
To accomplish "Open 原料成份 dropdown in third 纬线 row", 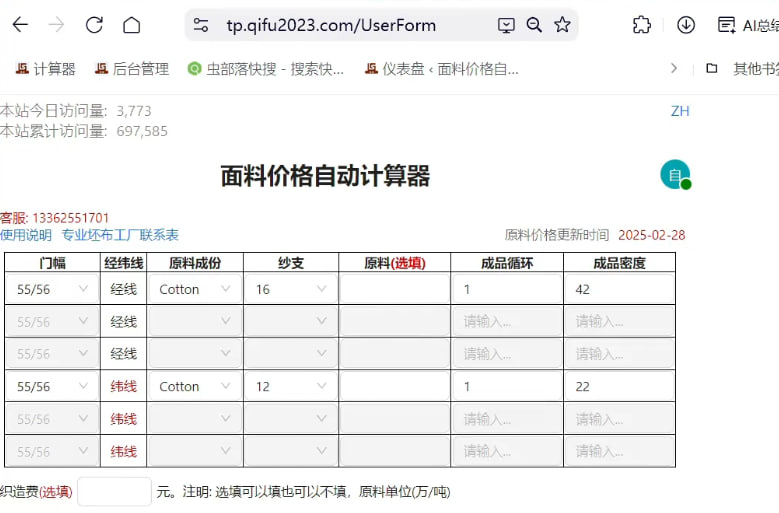I will pos(195,451).
